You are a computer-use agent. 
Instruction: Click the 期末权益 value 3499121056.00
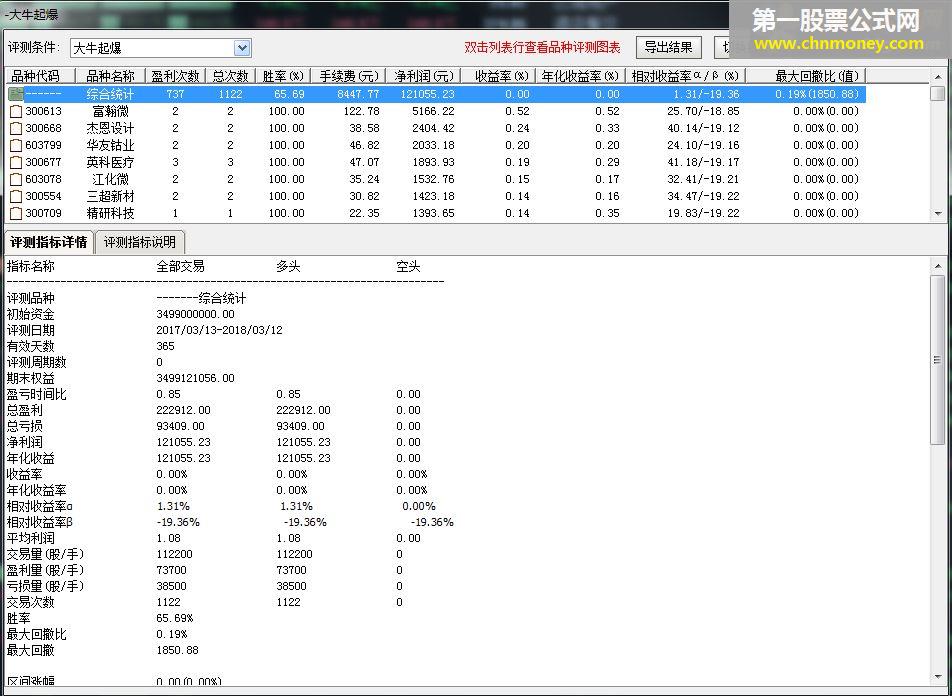pyautogui.click(x=196, y=378)
